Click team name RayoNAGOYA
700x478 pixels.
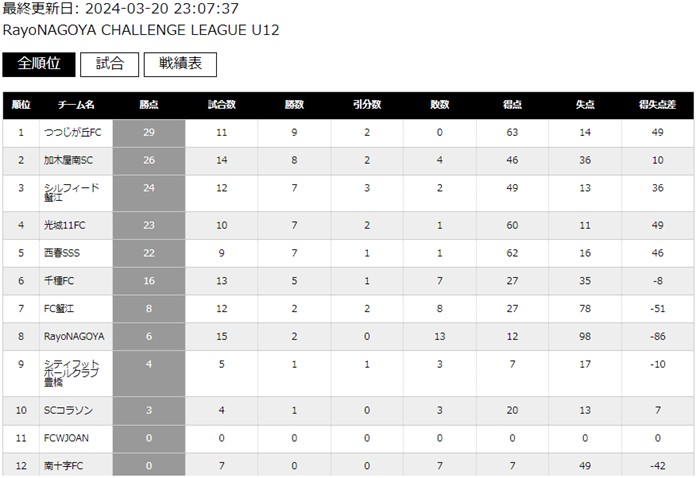pyautogui.click(x=74, y=337)
